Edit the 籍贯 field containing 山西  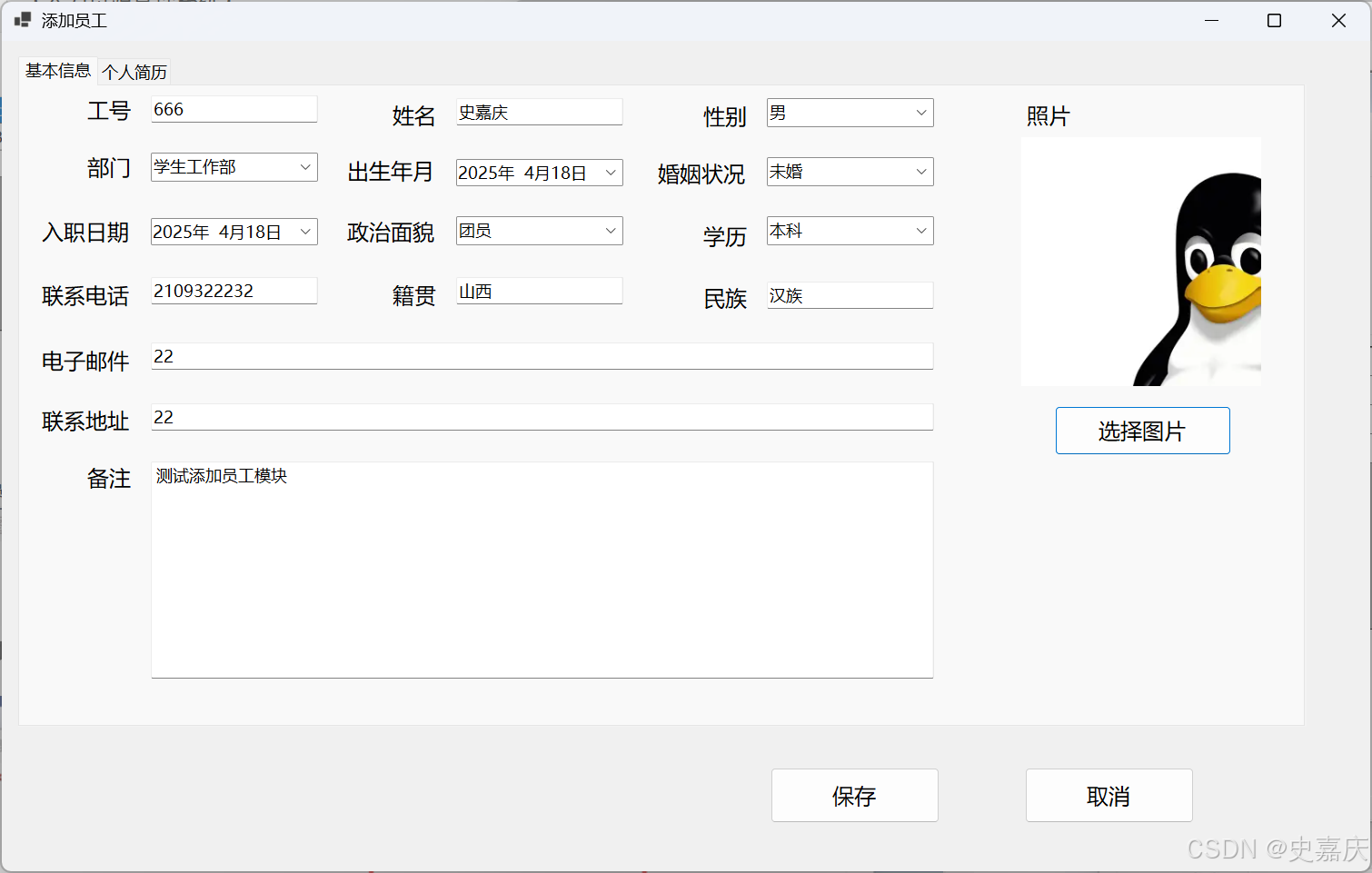(540, 291)
